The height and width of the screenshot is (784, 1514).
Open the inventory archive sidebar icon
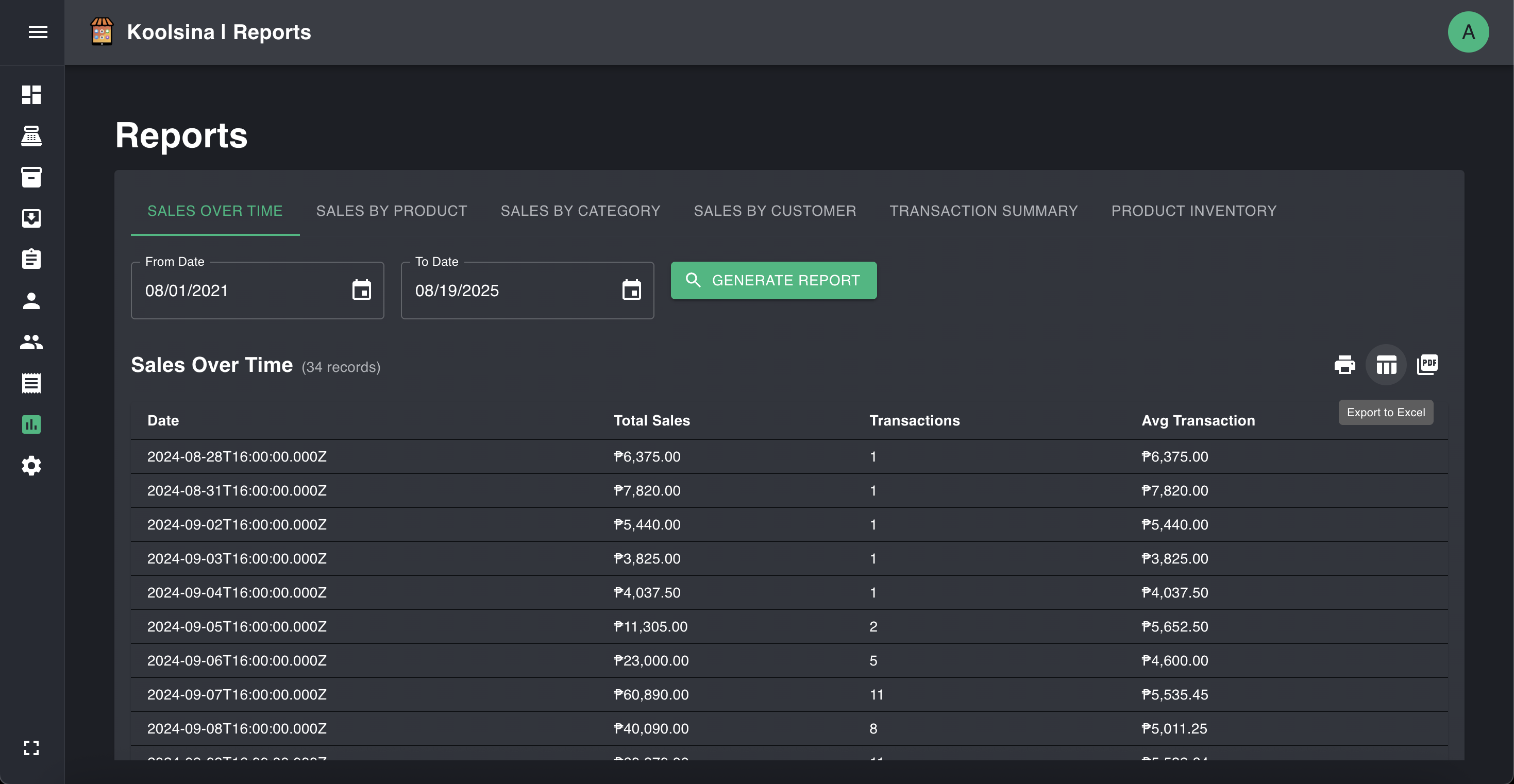pyautogui.click(x=31, y=178)
